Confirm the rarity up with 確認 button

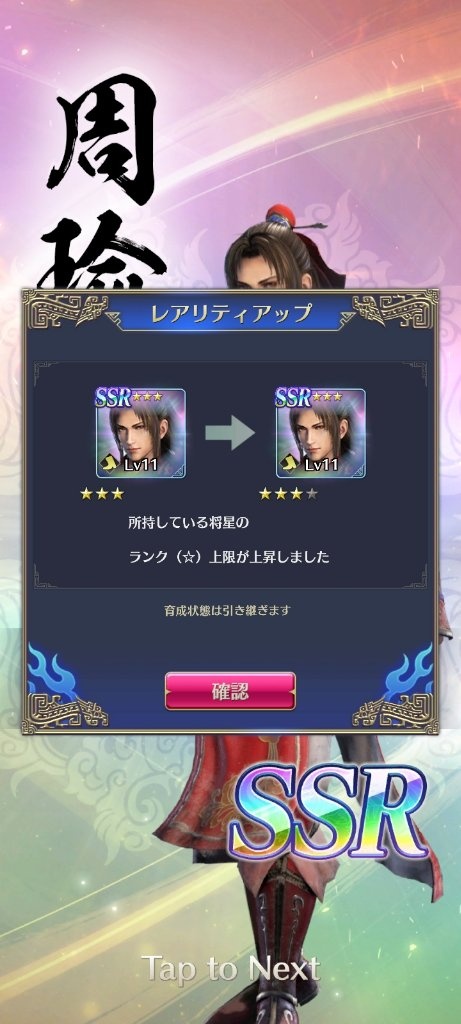pos(230,691)
